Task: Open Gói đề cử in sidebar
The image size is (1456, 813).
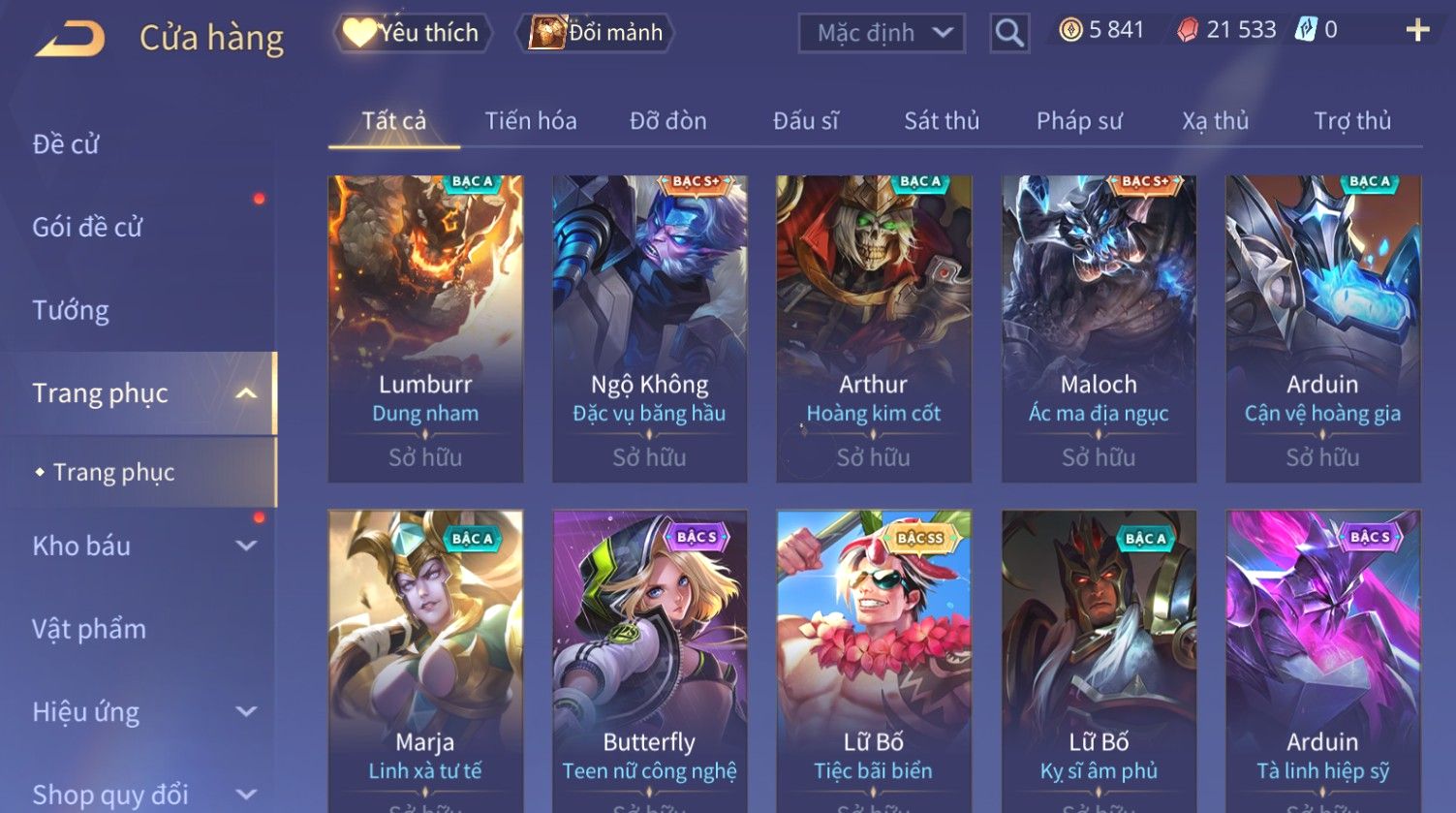Action: coord(87,227)
